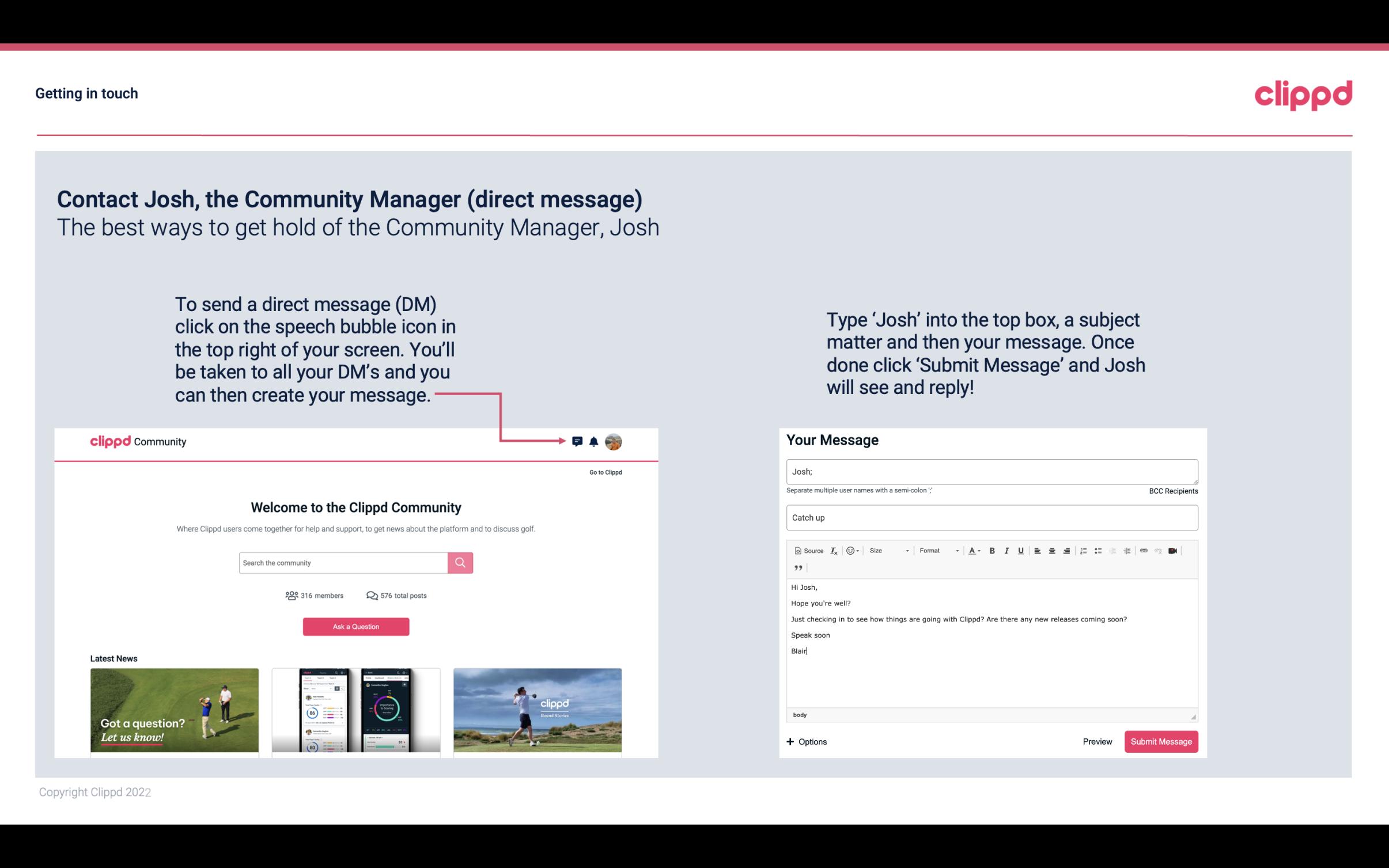Click the recipient input field with 'Josh'
This screenshot has height=868, width=1389.
[991, 472]
